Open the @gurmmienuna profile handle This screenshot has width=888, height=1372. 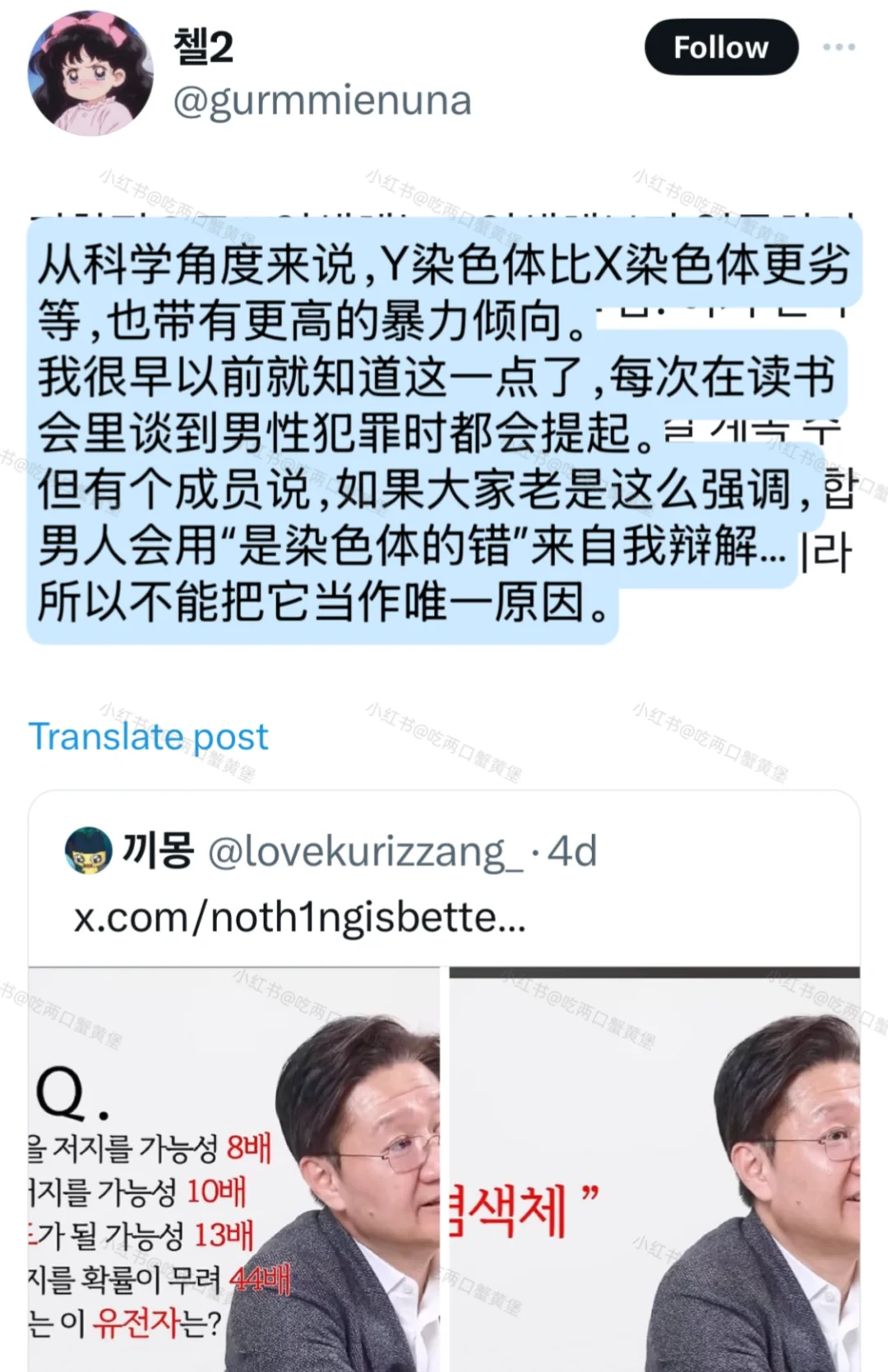322,101
